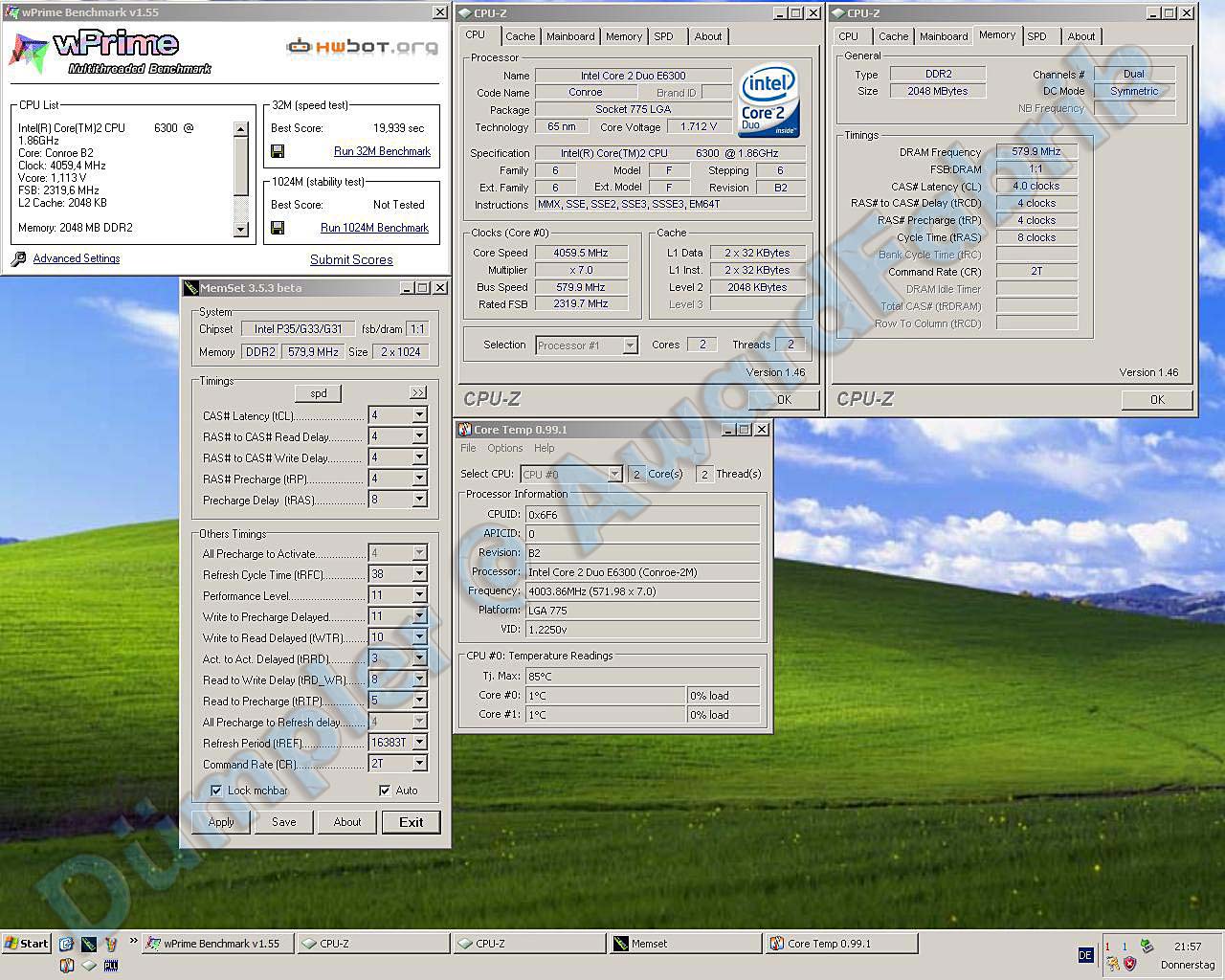Click the Apply button in MemSet
Viewport: 1225px width, 980px height.
(x=221, y=822)
